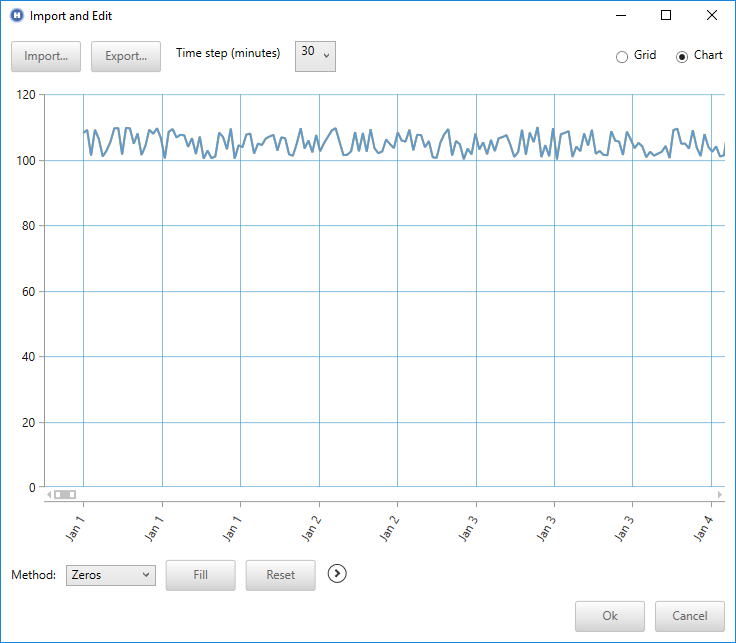The width and height of the screenshot is (736, 643).
Task: Click the chart's right scroll arrow
Action: point(719,494)
